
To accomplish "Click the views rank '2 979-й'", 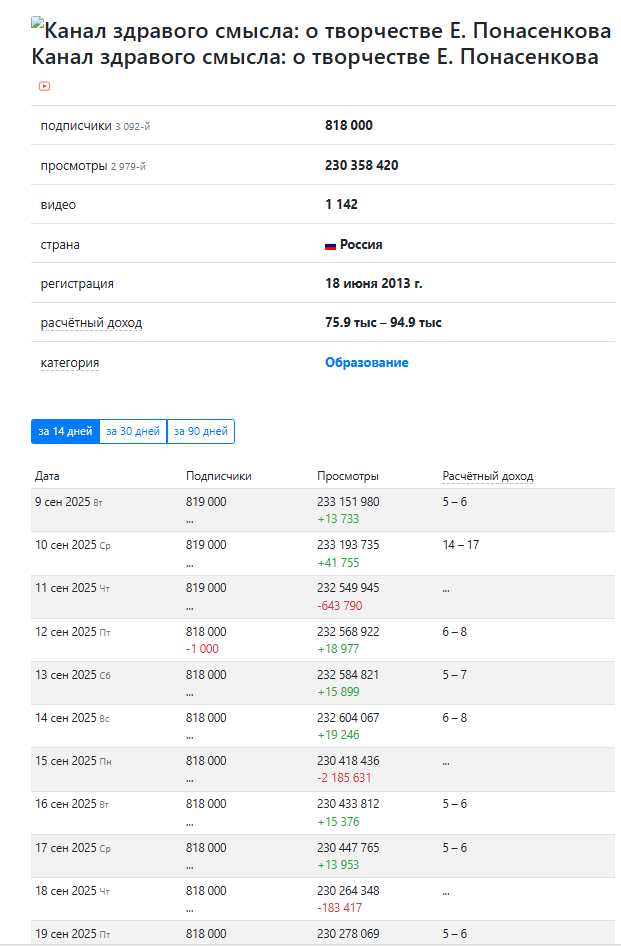I will (x=127, y=166).
